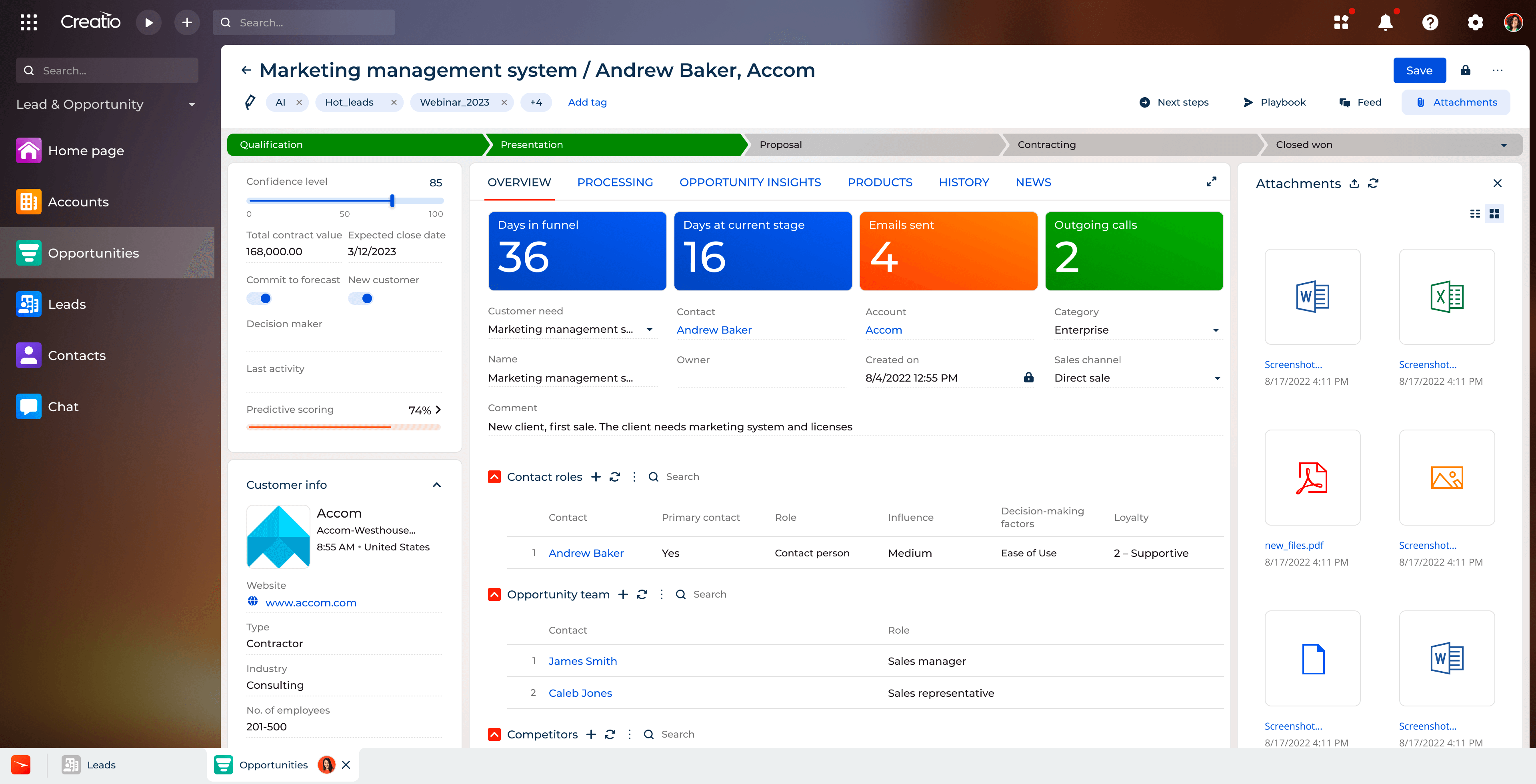The width and height of the screenshot is (1536, 784).
Task: Add a new contact role with plus icon
Action: point(596,477)
